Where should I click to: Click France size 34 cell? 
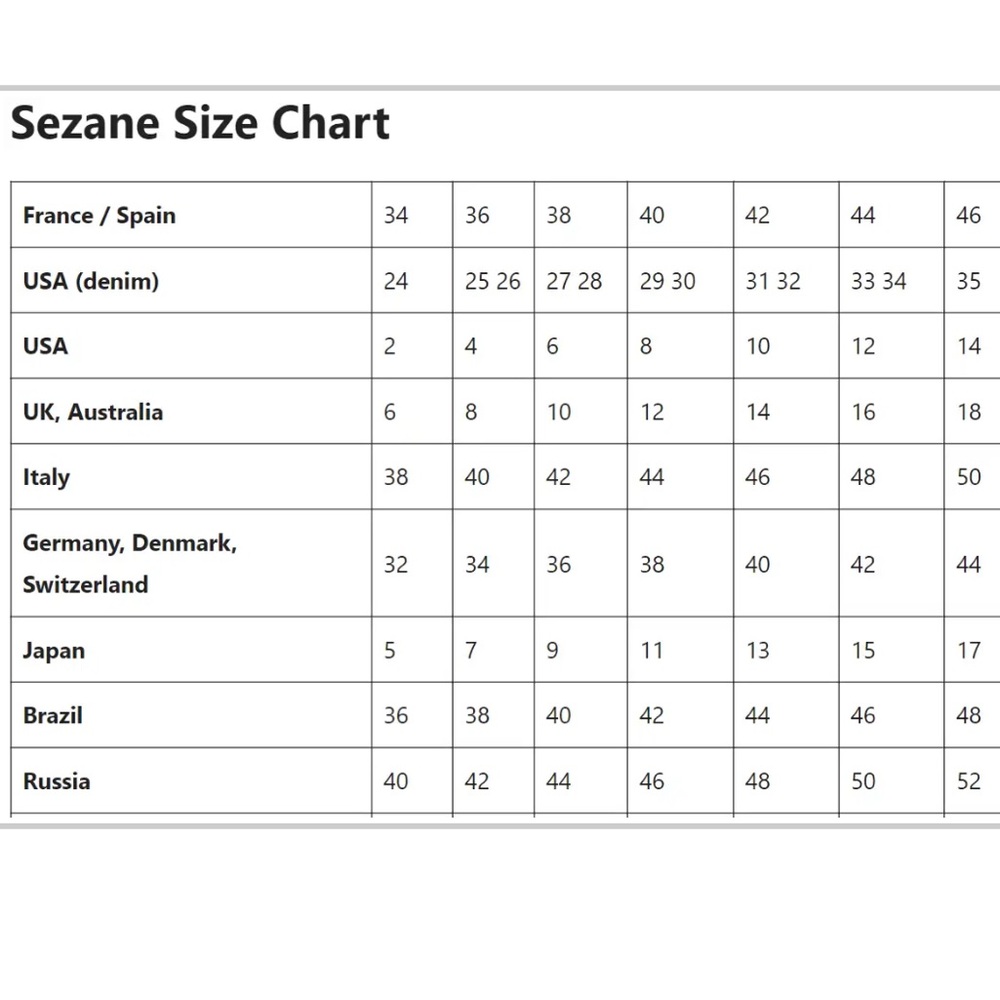click(396, 216)
